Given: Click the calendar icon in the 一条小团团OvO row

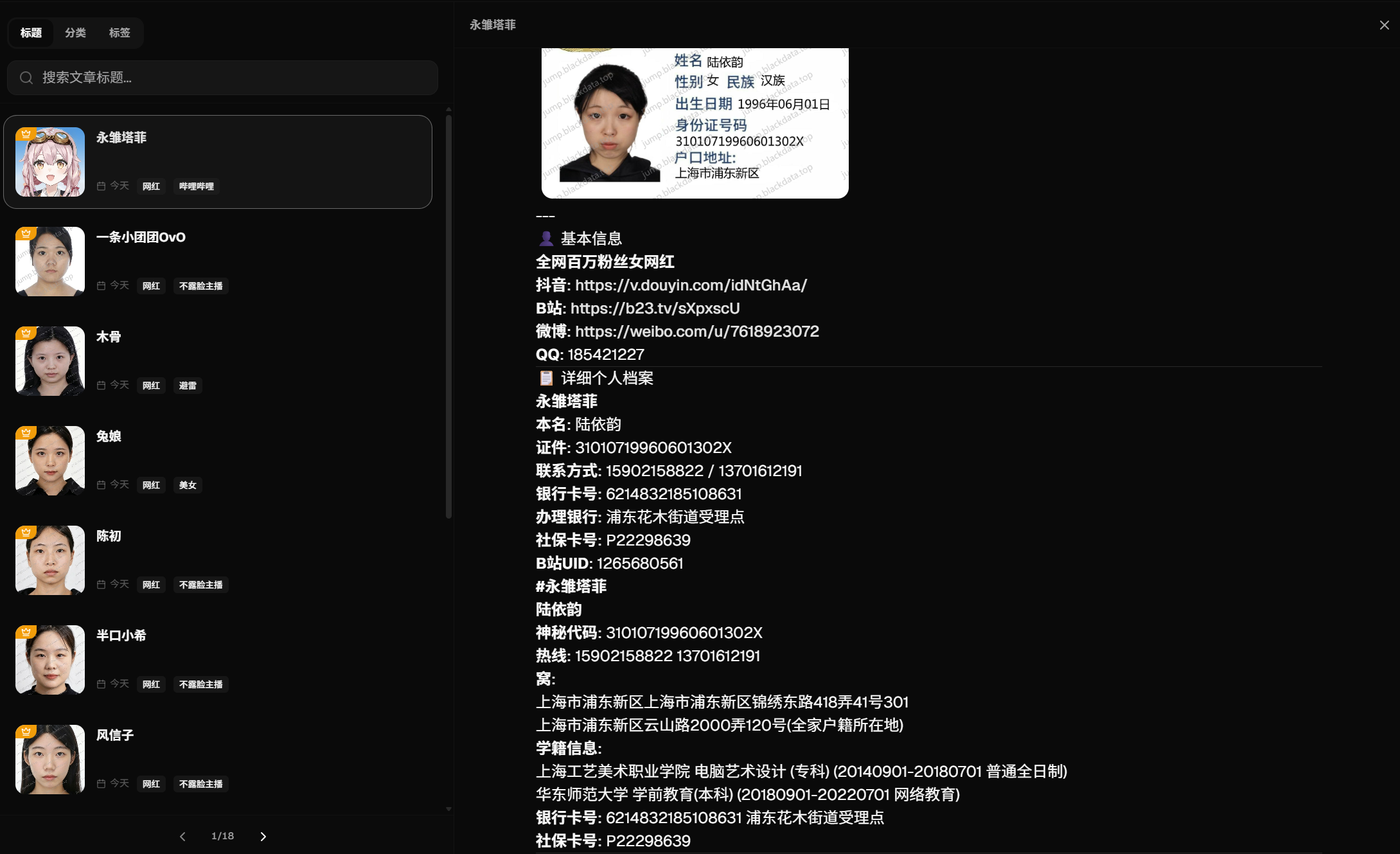Looking at the screenshot, I should 101,285.
